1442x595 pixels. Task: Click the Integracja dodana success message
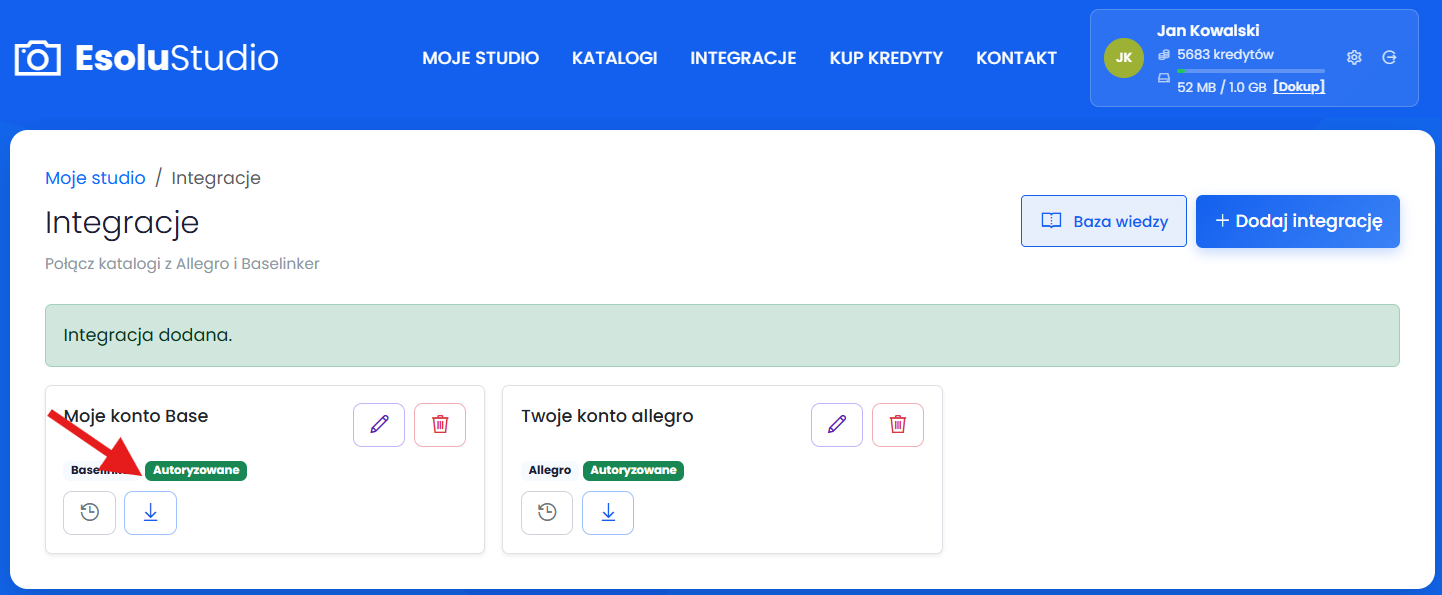pyautogui.click(x=722, y=335)
